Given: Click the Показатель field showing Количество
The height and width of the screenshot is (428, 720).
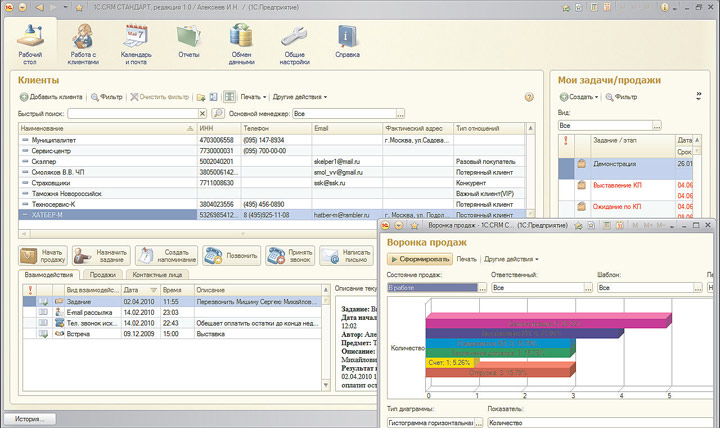Looking at the screenshot, I should pos(602,423).
